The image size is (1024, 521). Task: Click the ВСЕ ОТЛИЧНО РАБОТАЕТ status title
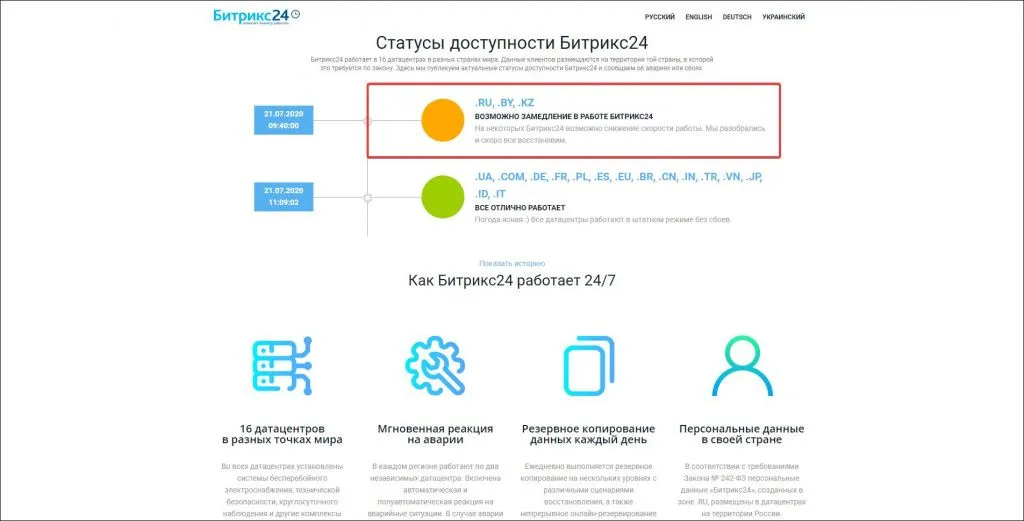point(519,207)
